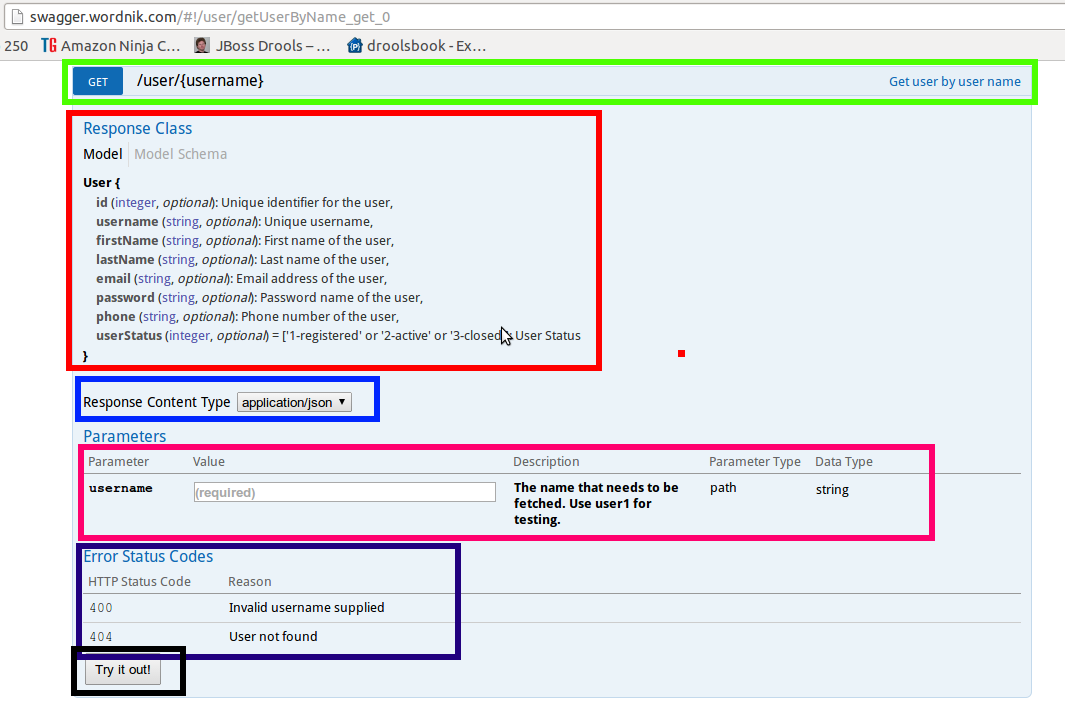Click the droolsbook bookmark favicon
The height and width of the screenshot is (711, 1065).
pyautogui.click(x=355, y=45)
